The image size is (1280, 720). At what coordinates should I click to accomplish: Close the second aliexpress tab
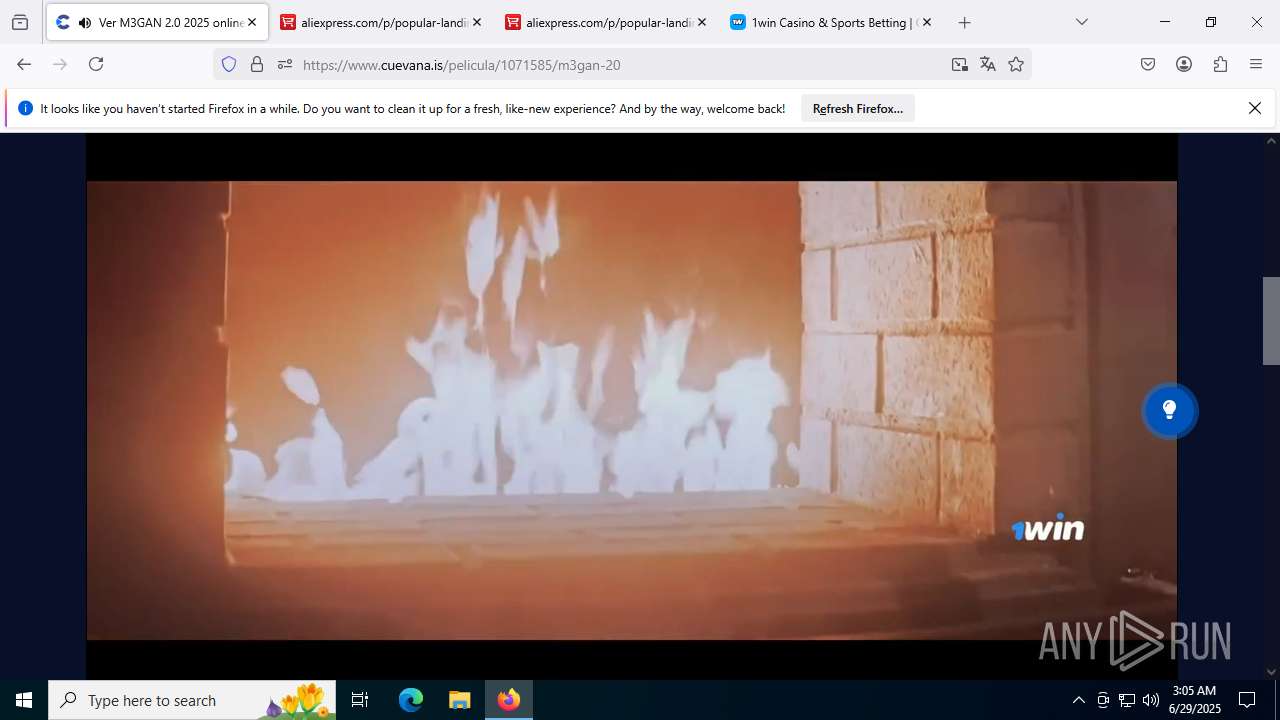702,22
